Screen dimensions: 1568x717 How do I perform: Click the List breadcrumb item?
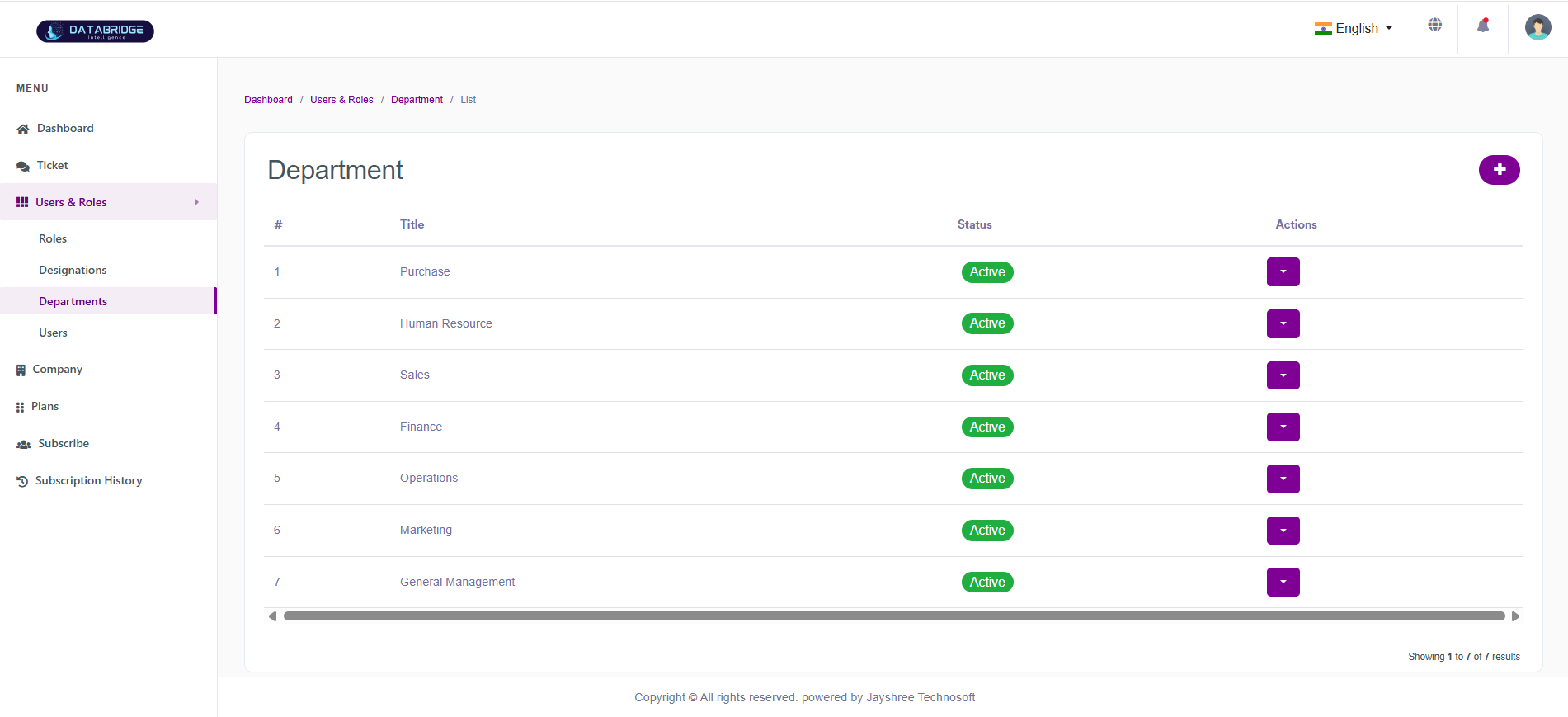click(x=468, y=100)
